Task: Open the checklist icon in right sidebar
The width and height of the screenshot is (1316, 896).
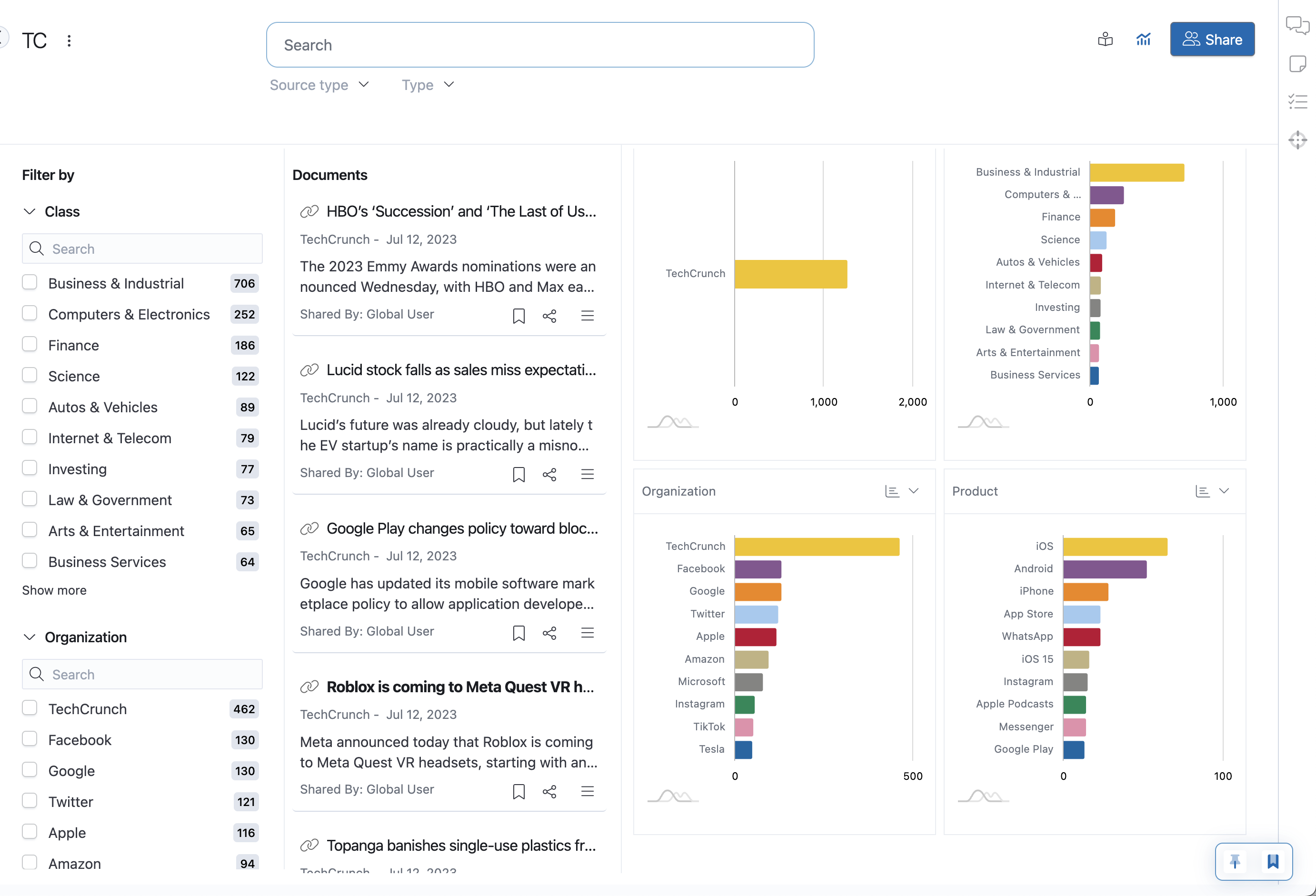Action: pyautogui.click(x=1297, y=102)
